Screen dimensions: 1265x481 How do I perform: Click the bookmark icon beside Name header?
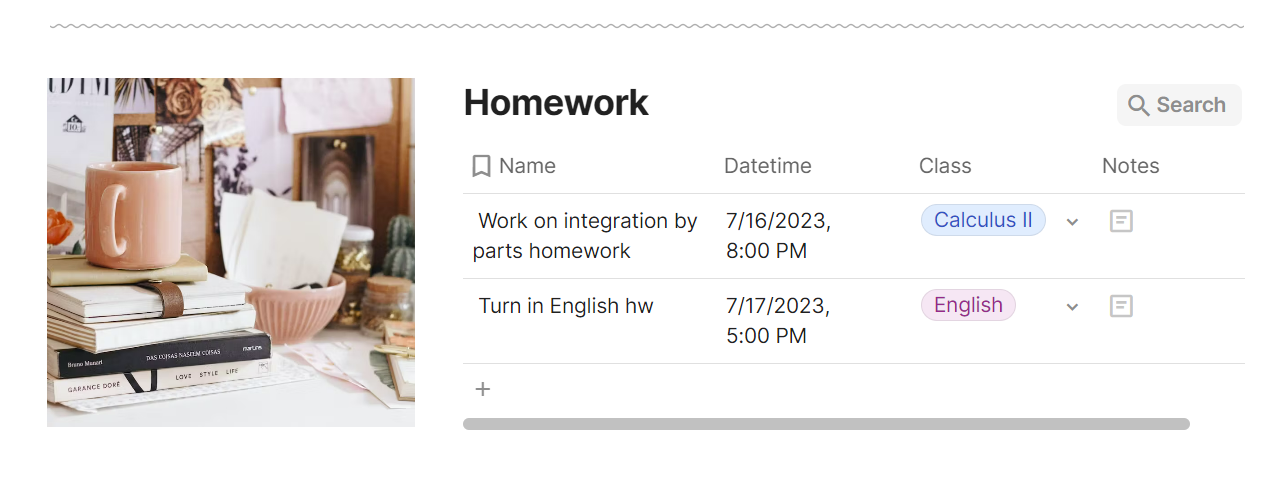point(481,166)
